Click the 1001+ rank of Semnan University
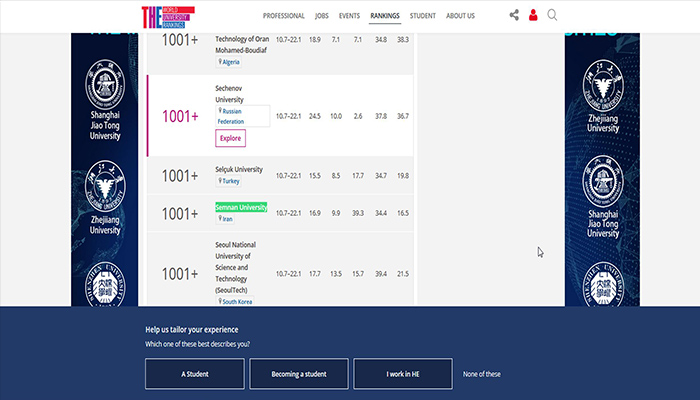 (180, 213)
